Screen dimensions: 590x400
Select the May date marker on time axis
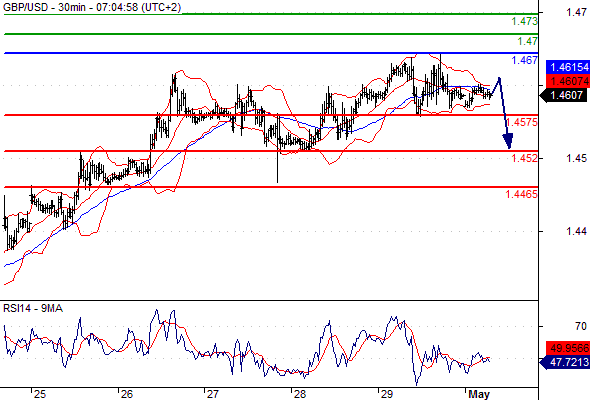pyautogui.click(x=479, y=394)
